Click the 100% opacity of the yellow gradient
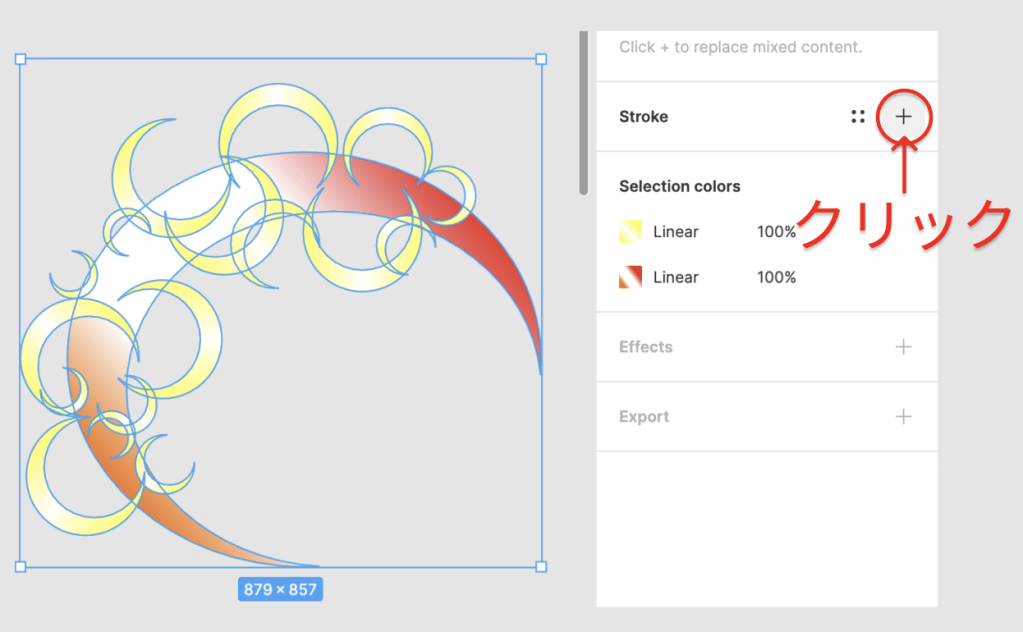Screen dimensions: 1023x632 tap(776, 232)
